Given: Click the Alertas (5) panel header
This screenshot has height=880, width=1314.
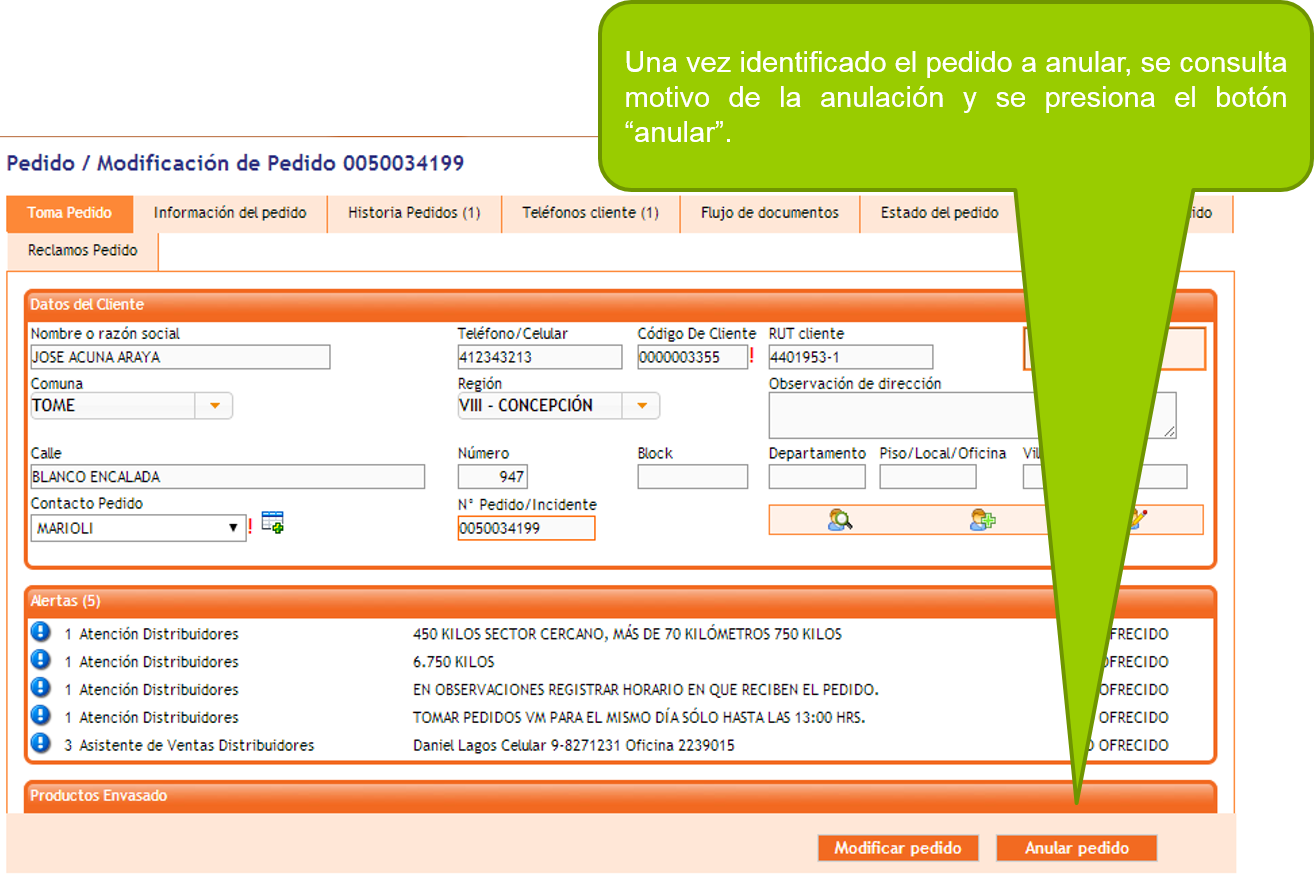Looking at the screenshot, I should tap(620, 601).
